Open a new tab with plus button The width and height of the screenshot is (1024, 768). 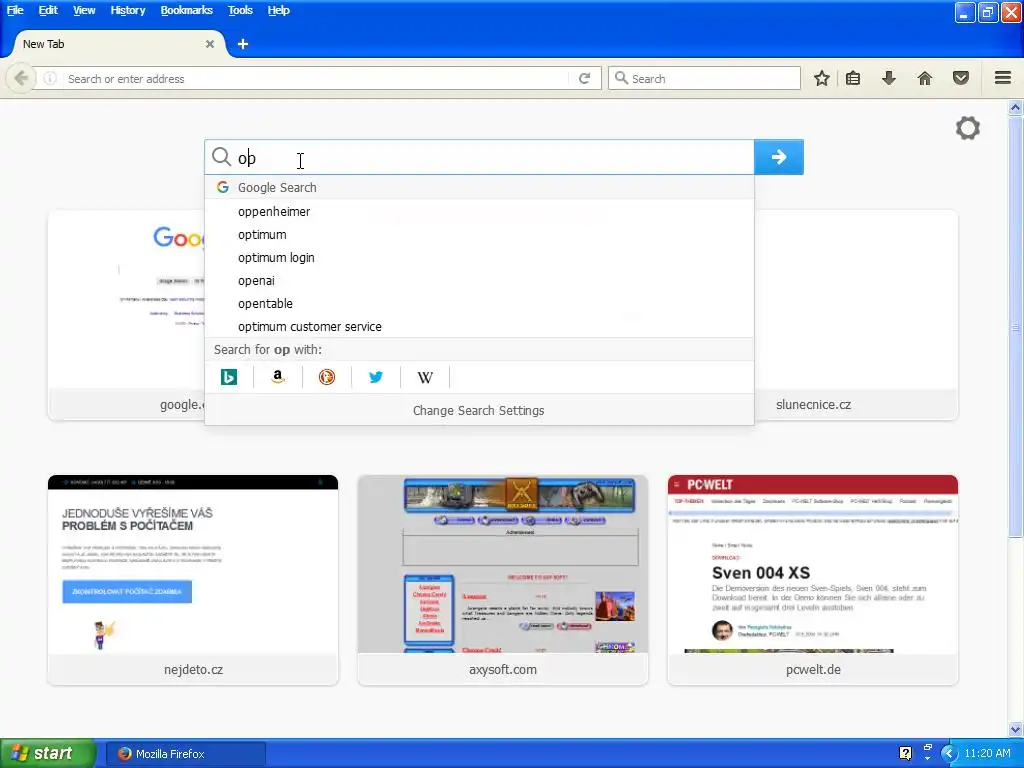(x=243, y=44)
